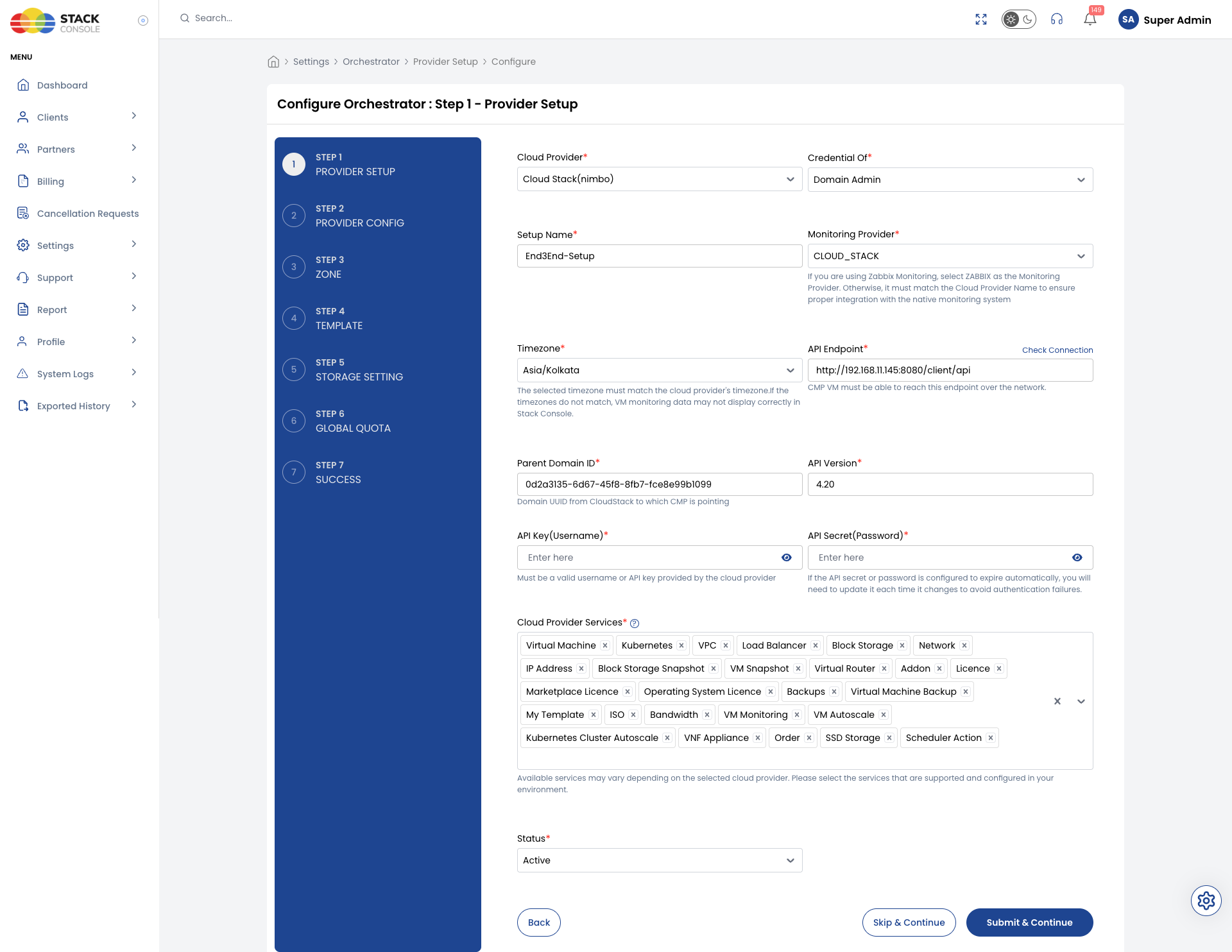Remove the Scheduler Action service tag
This screenshot has height=952, width=1232.
(x=991, y=738)
